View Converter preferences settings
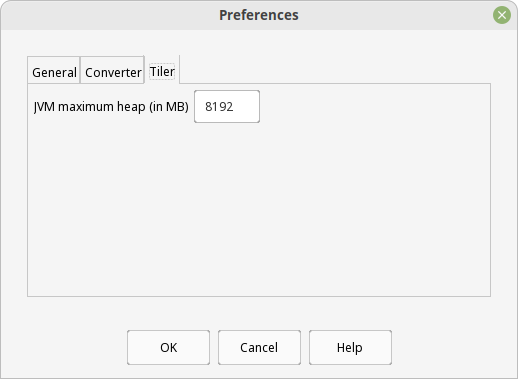This screenshot has width=518, height=379. pos(113,70)
